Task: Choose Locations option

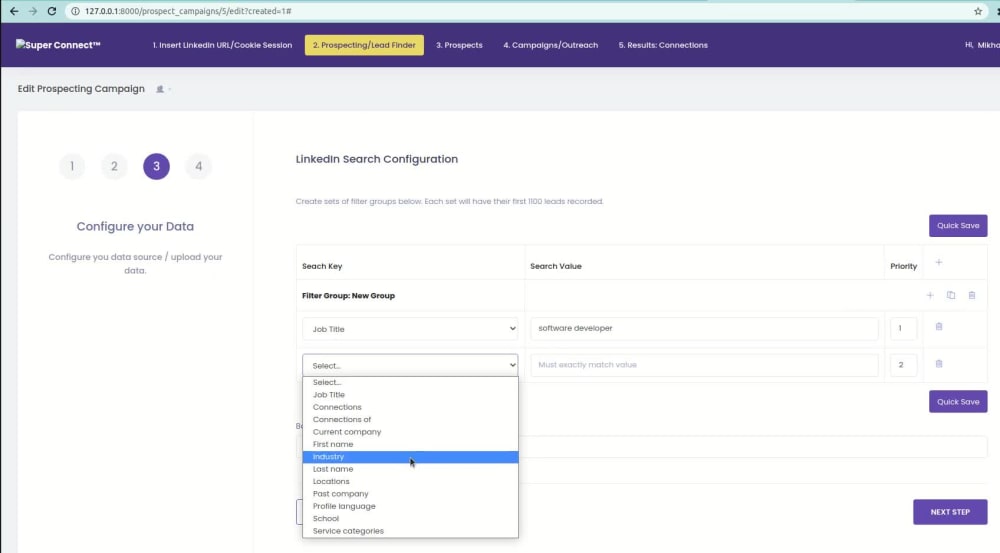Action: [x=410, y=482]
